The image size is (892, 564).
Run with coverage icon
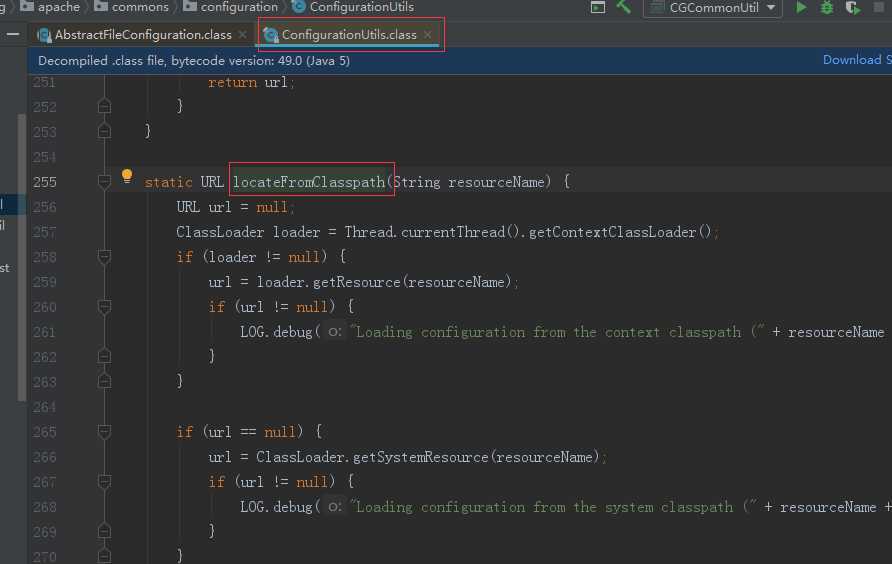point(853,7)
